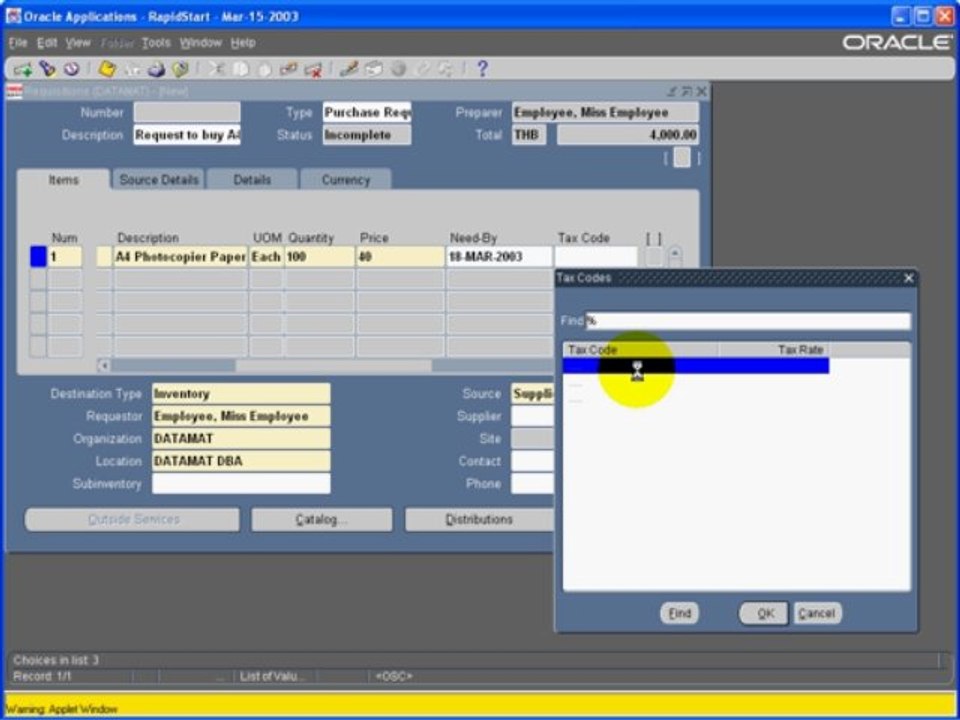Image resolution: width=960 pixels, height=720 pixels.
Task: Click the Outside Services button
Action: click(x=133, y=519)
